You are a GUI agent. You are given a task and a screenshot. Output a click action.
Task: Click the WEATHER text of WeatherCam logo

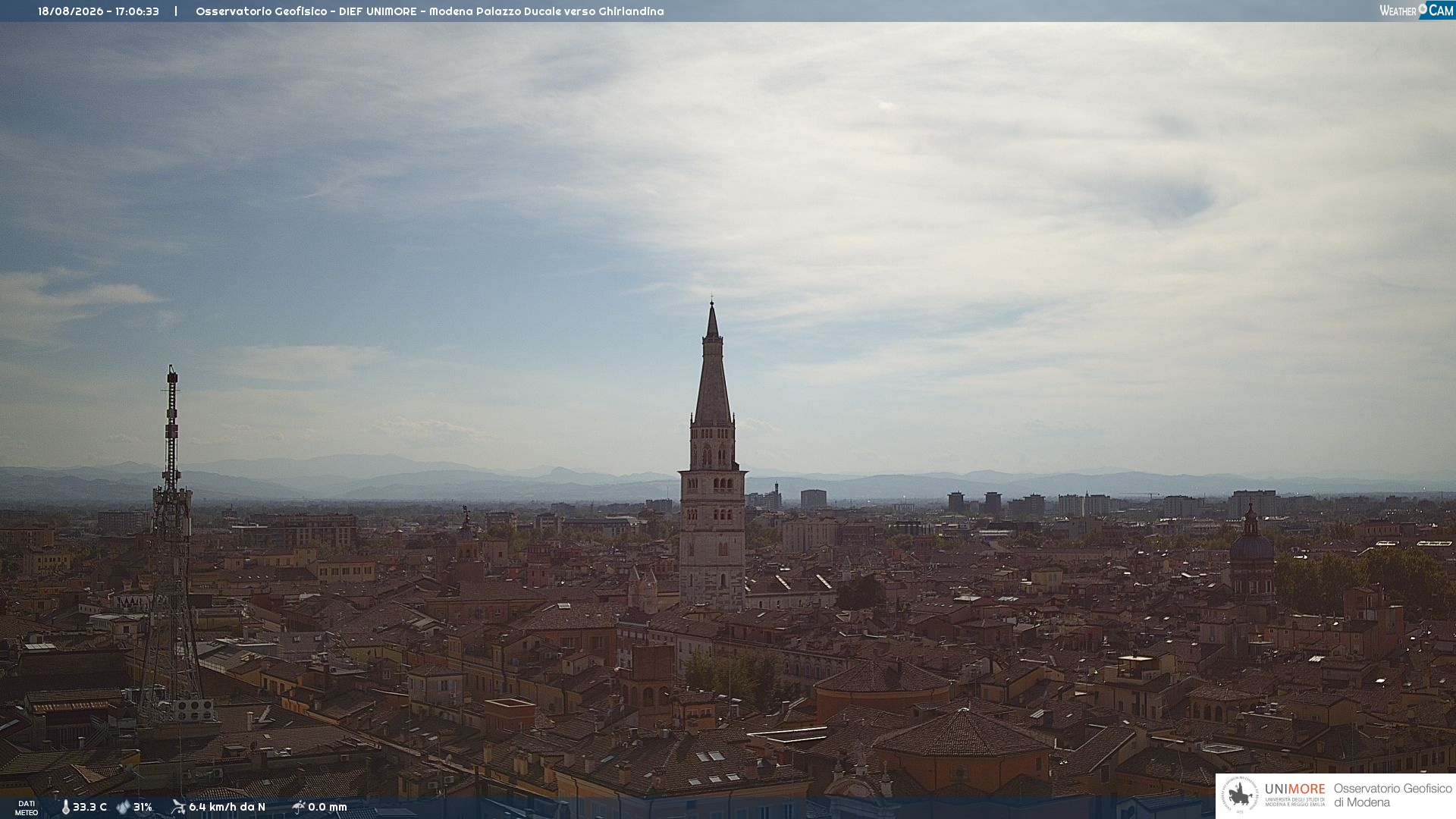(x=1398, y=11)
